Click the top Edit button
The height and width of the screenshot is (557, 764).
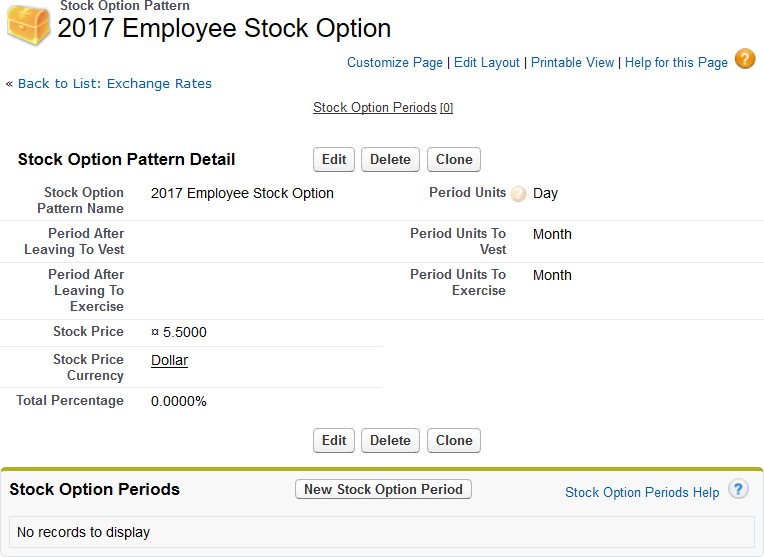[x=334, y=159]
